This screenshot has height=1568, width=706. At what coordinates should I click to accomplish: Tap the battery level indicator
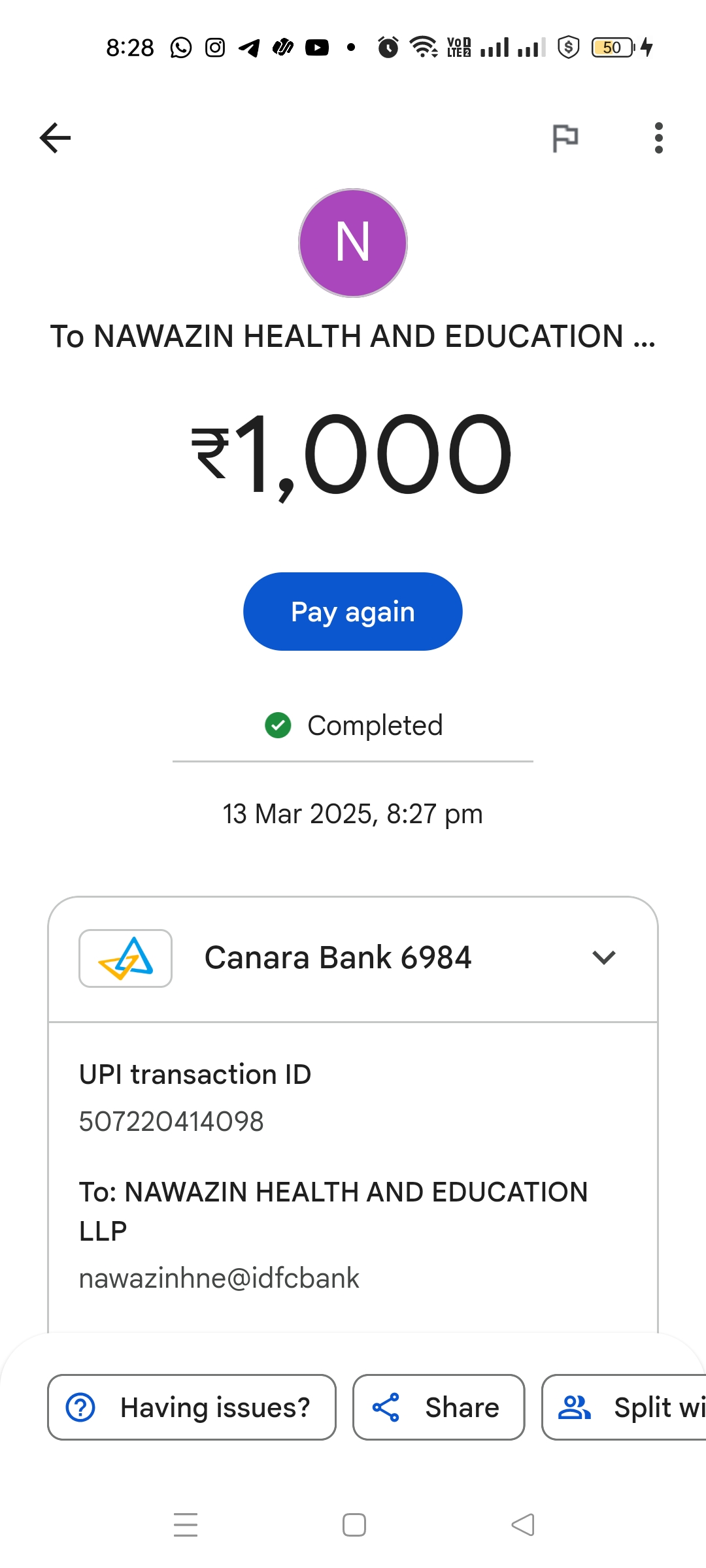613,48
